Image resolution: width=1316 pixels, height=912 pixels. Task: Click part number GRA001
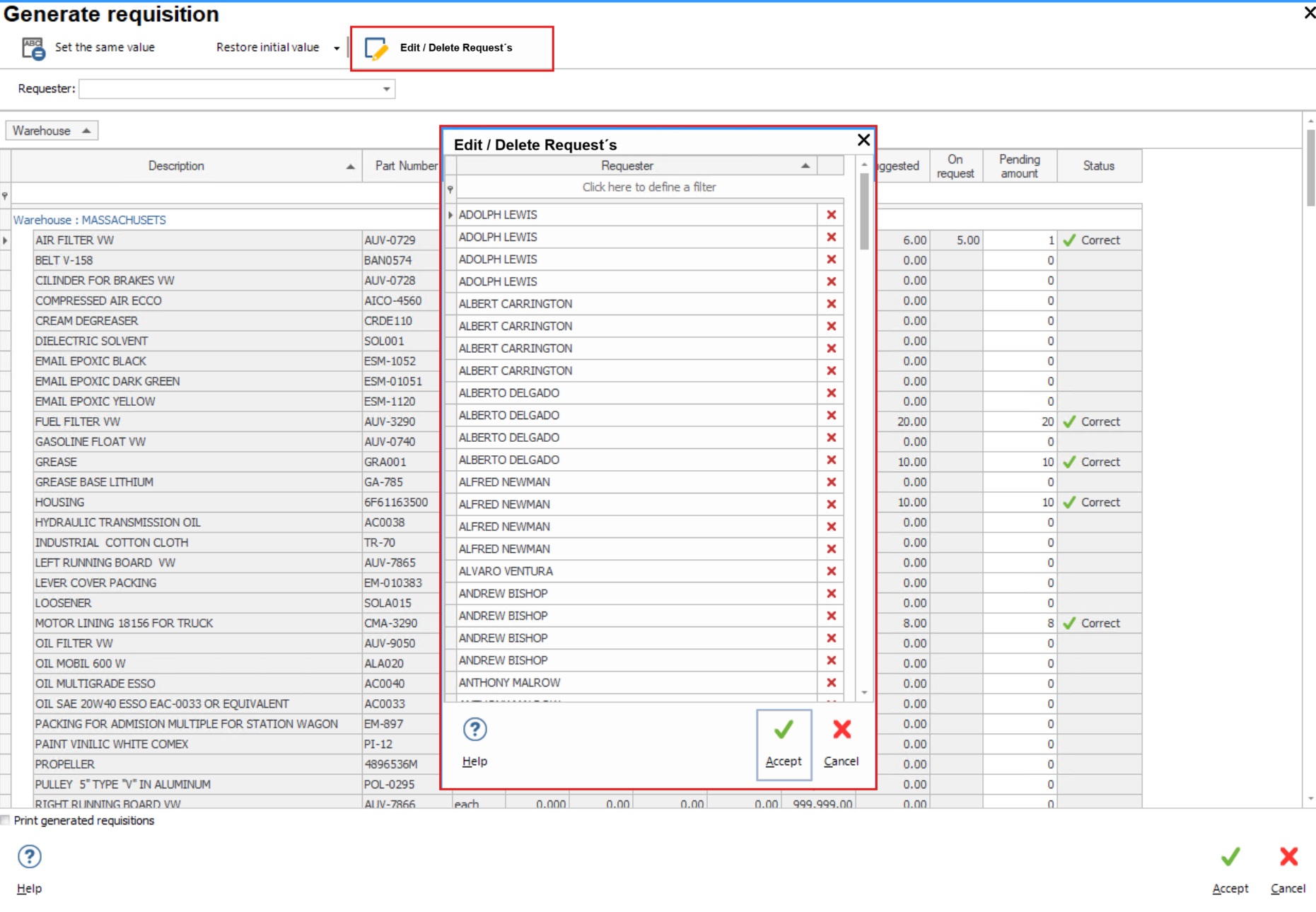(x=385, y=462)
